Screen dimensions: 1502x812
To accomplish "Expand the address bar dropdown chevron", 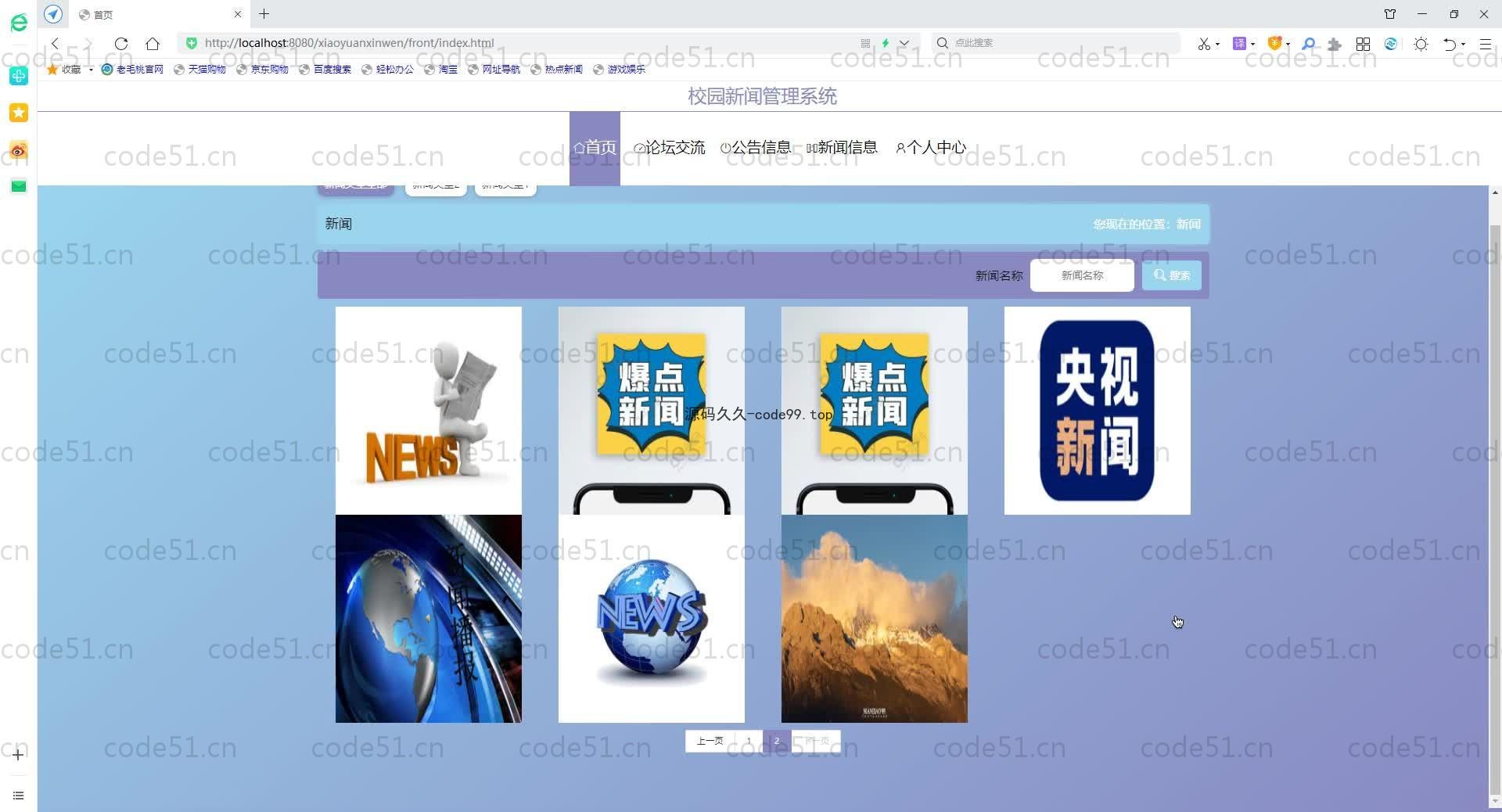I will coord(904,43).
